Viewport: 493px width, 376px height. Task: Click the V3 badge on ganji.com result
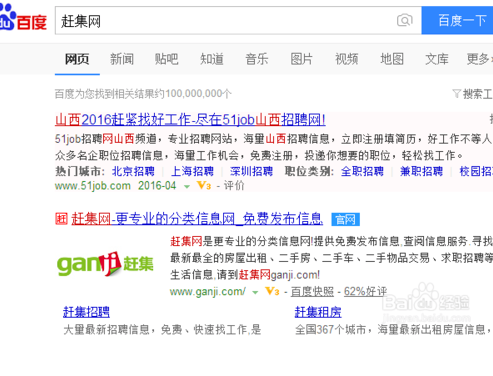pyautogui.click(x=272, y=292)
